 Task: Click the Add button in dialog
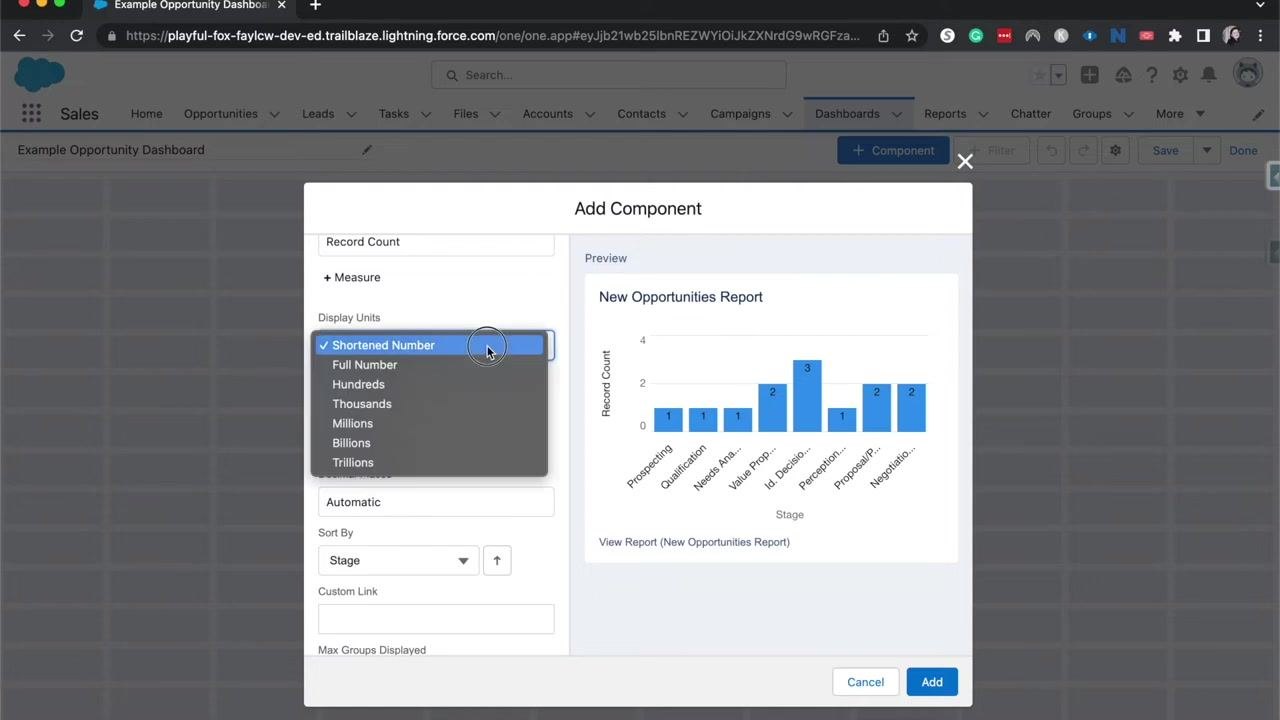932,682
